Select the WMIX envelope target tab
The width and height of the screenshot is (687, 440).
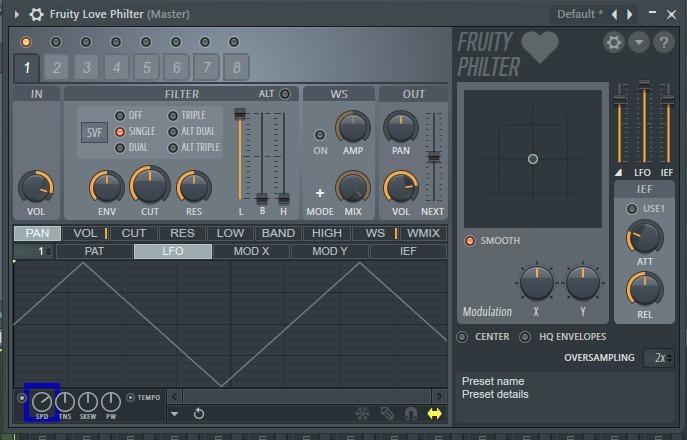(x=423, y=233)
